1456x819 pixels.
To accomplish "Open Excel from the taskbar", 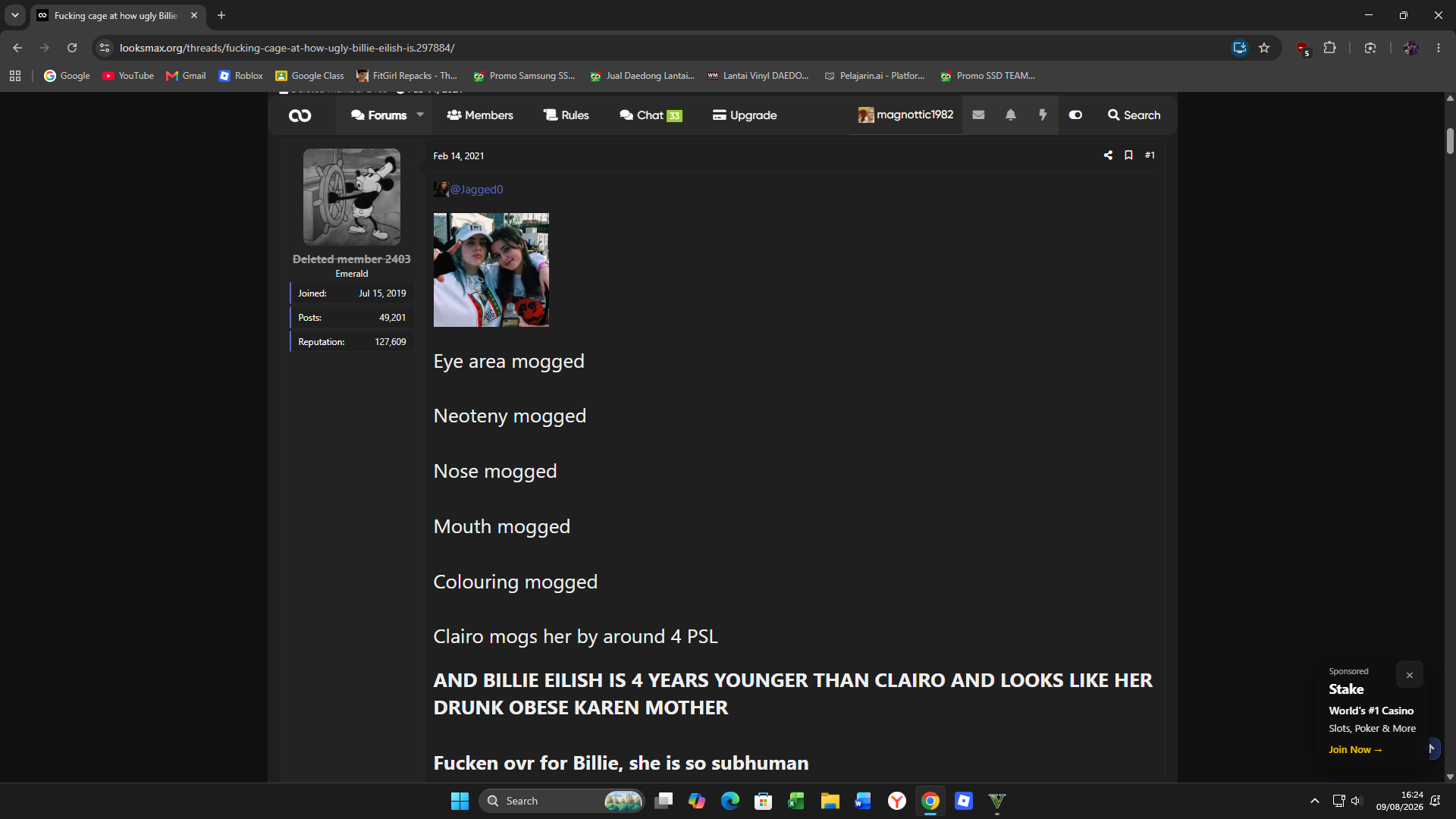I will point(796,801).
